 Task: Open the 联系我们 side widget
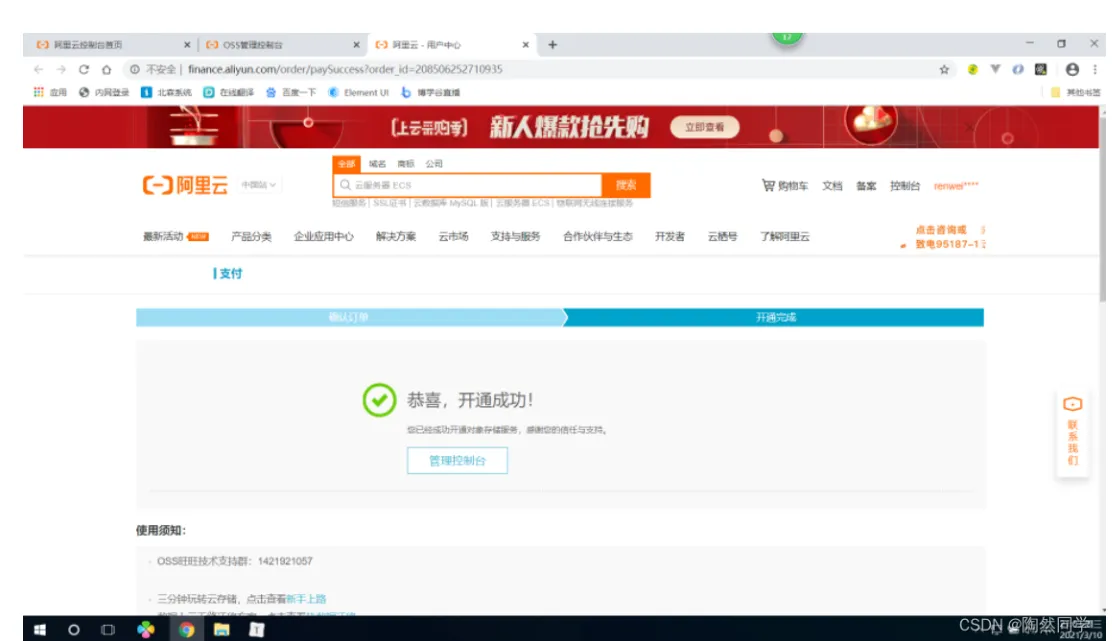1072,430
